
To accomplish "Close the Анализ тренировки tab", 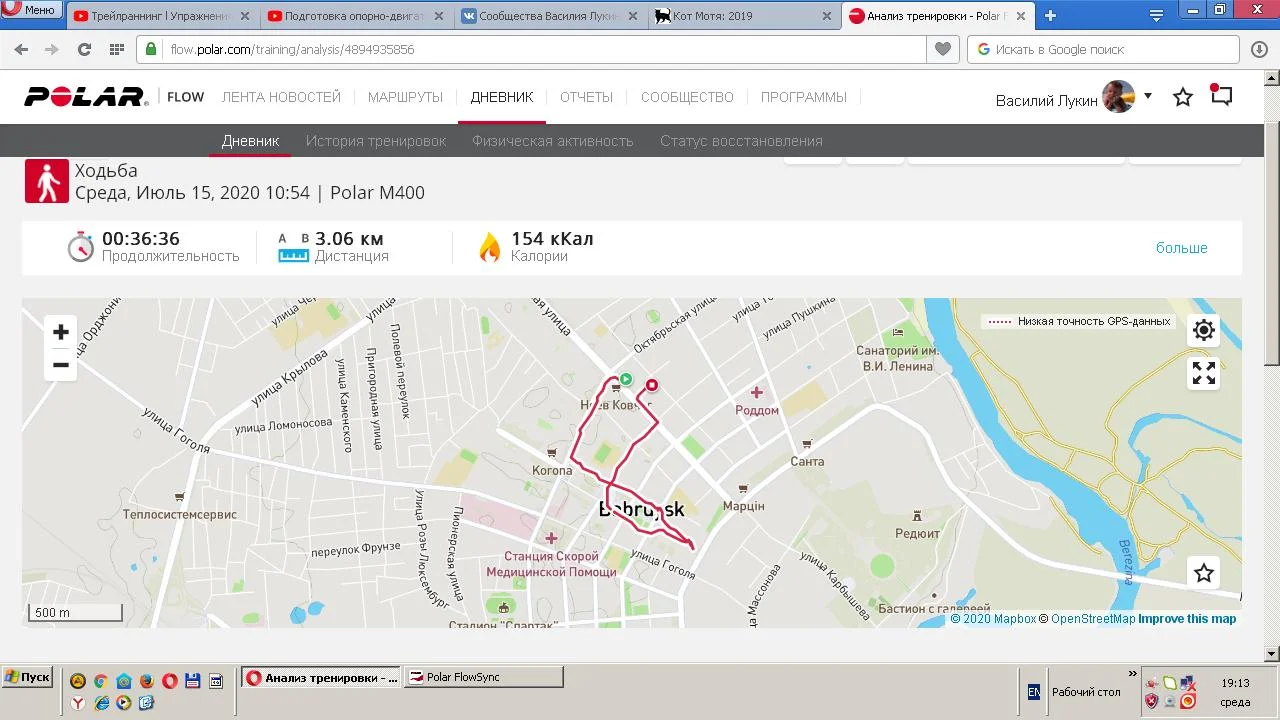I will (1021, 16).
